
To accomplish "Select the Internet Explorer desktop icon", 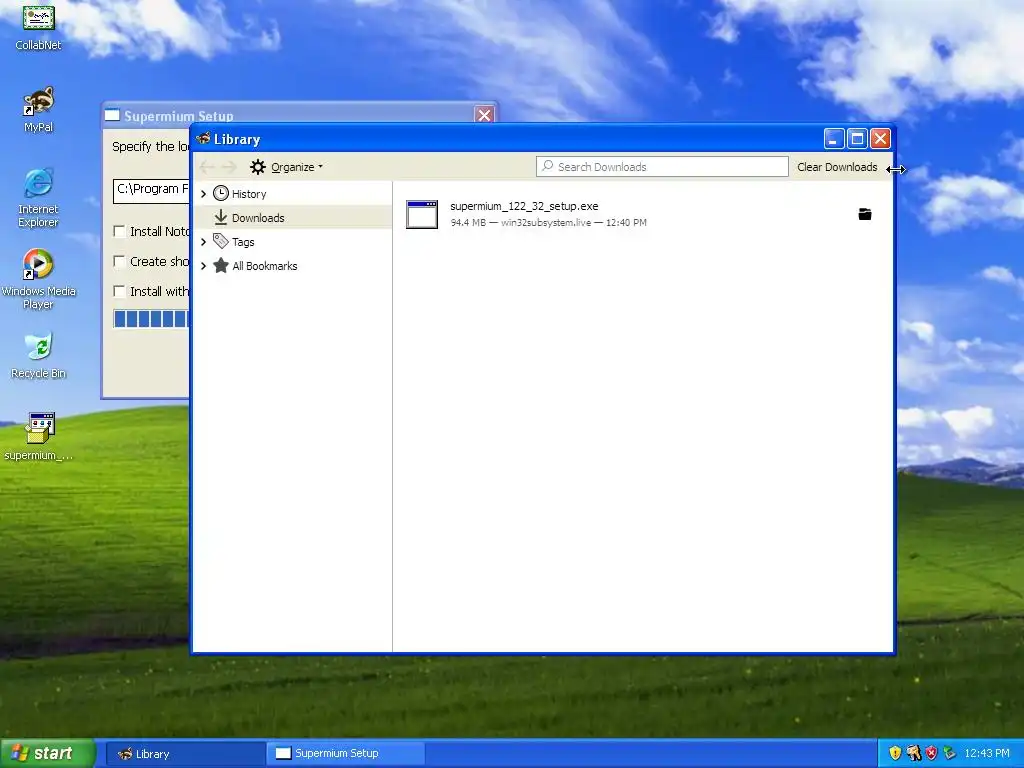I will point(38,198).
